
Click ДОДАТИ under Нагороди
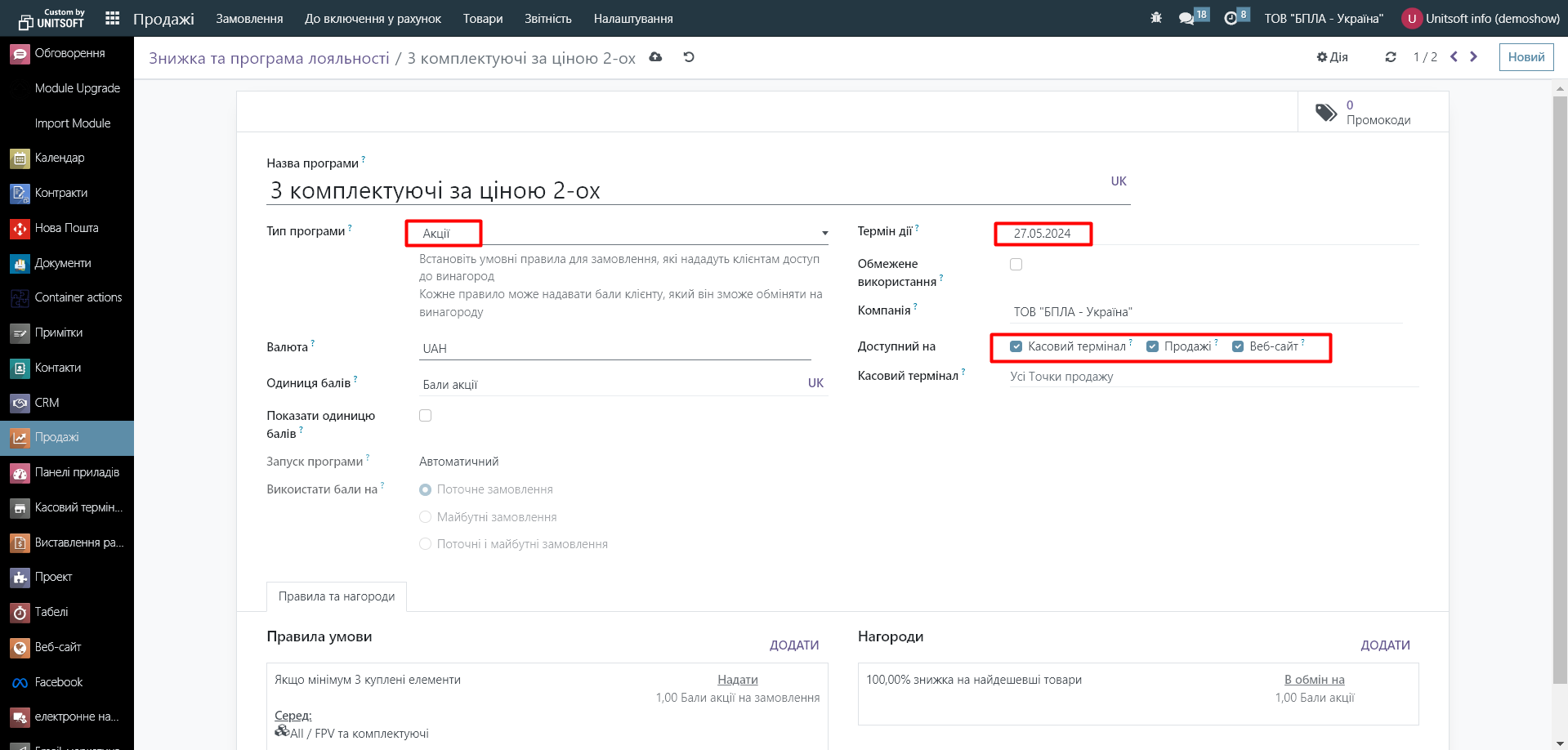[1385, 645]
